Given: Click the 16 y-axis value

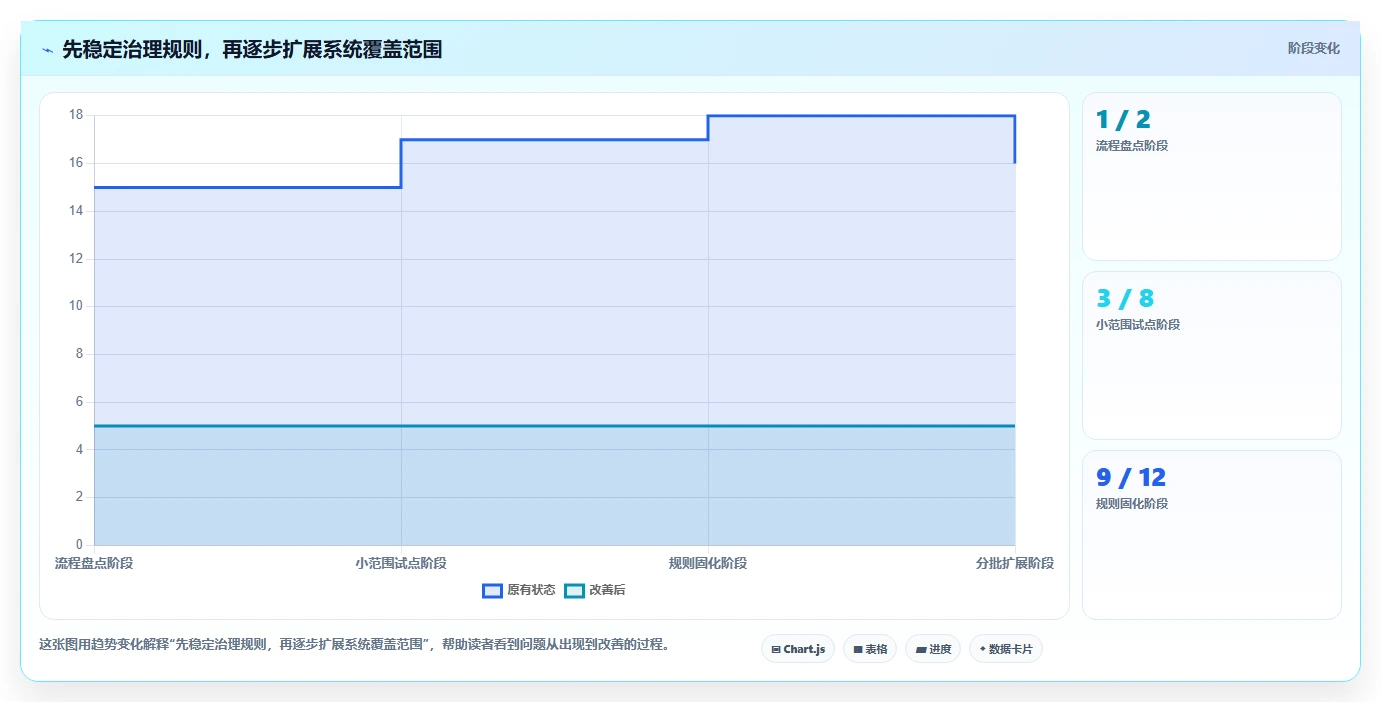Looking at the screenshot, I should [76, 163].
